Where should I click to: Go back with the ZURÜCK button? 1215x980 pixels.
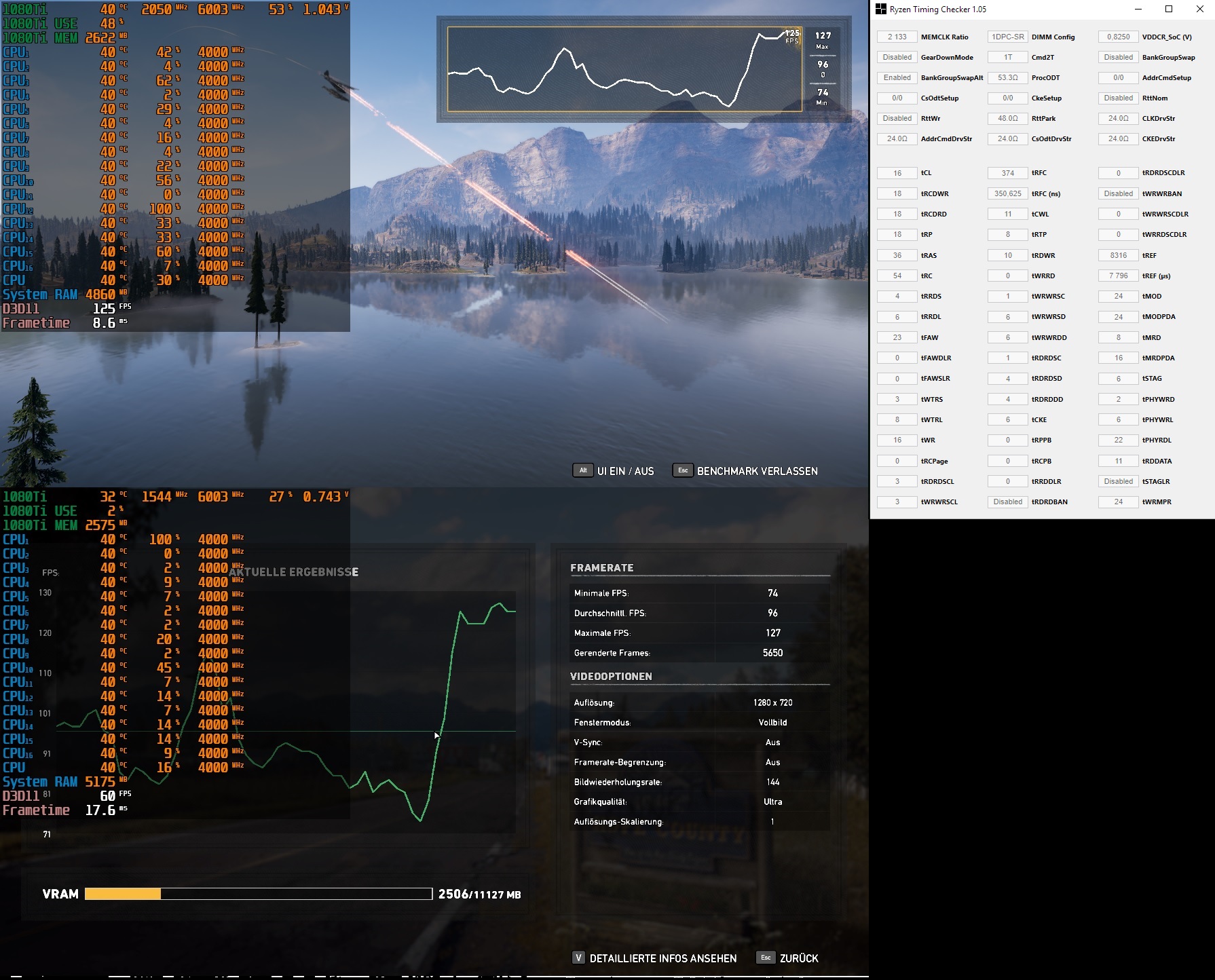click(799, 958)
